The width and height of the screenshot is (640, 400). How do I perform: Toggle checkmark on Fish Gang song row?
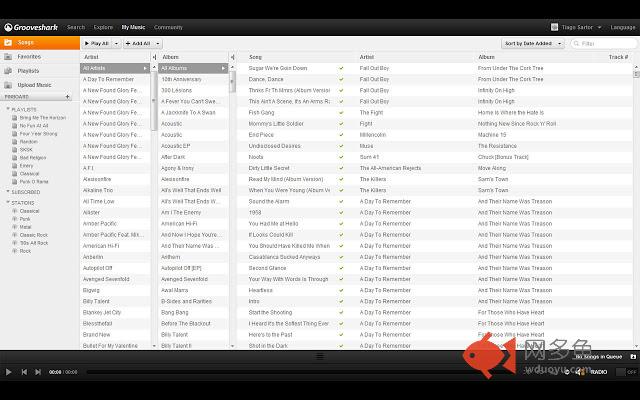[341, 113]
